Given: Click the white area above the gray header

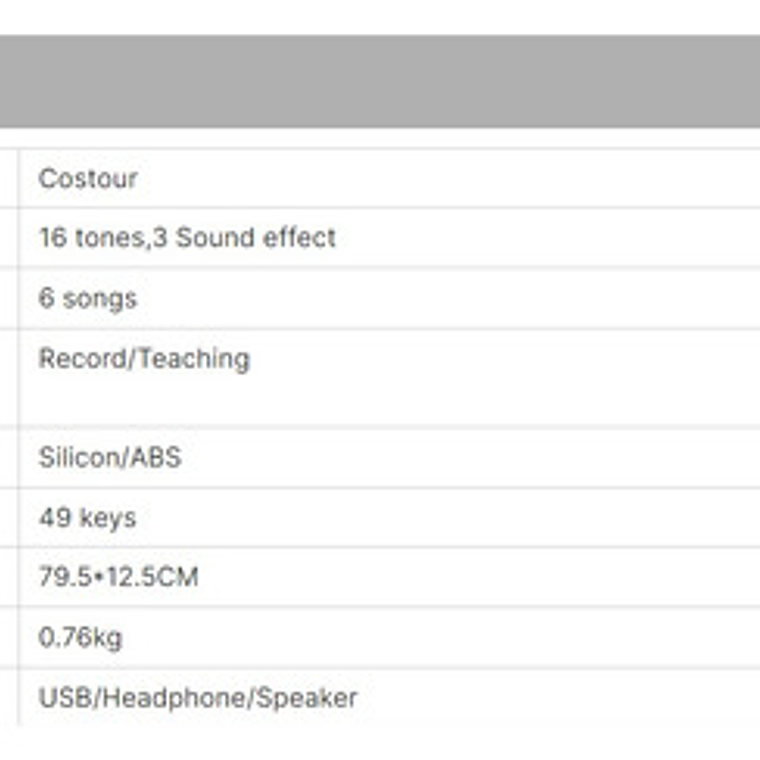Looking at the screenshot, I should click(x=380, y=16).
